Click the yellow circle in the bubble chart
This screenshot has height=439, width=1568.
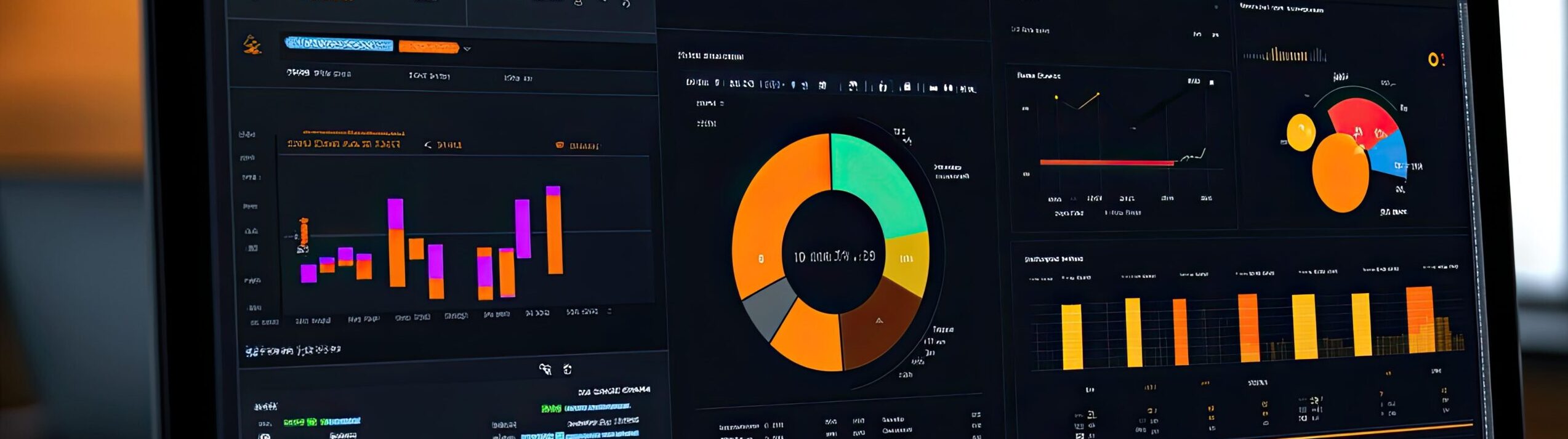1301,132
